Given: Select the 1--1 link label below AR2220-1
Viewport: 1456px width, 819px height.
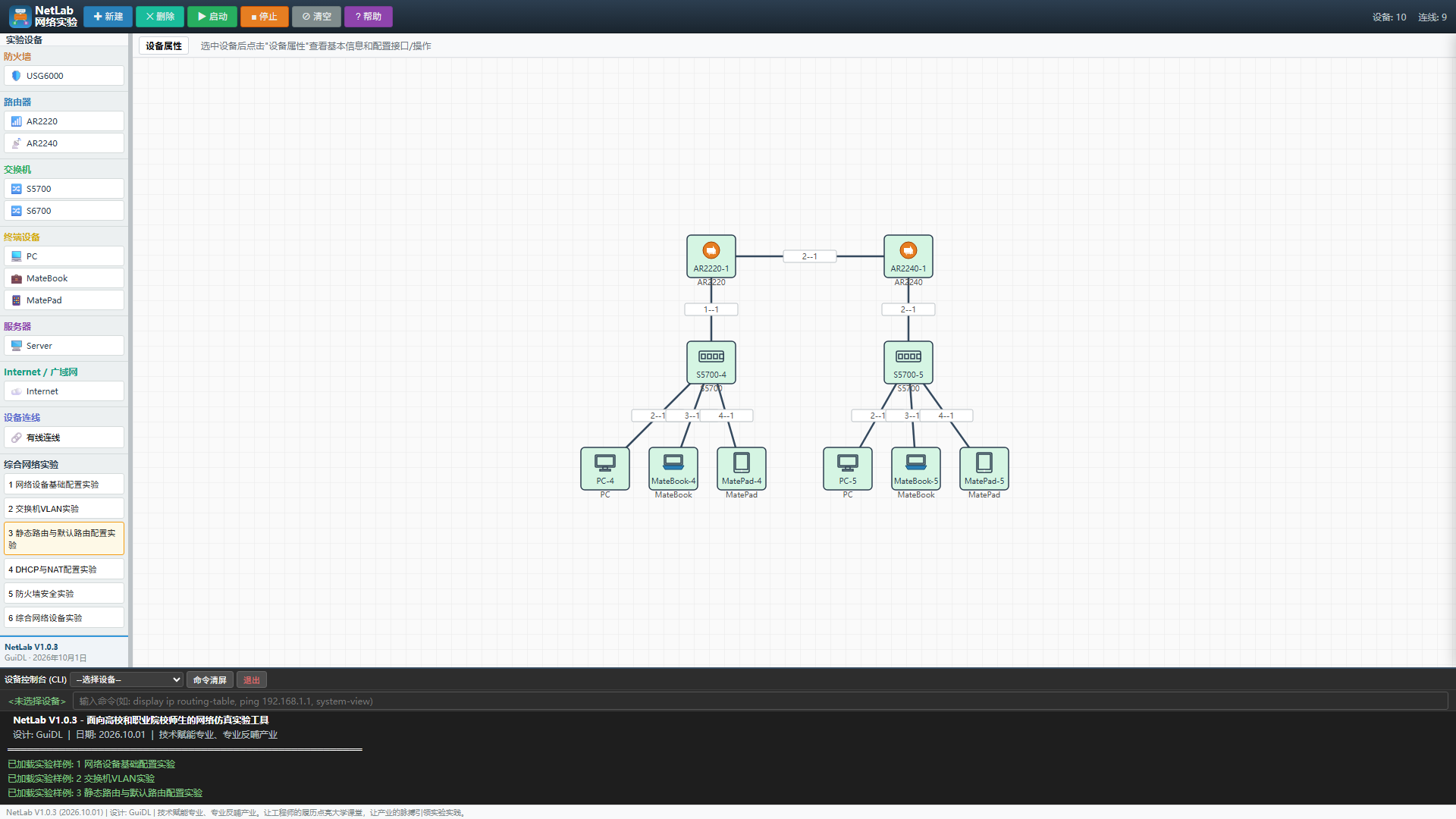Looking at the screenshot, I should pyautogui.click(x=711, y=309).
